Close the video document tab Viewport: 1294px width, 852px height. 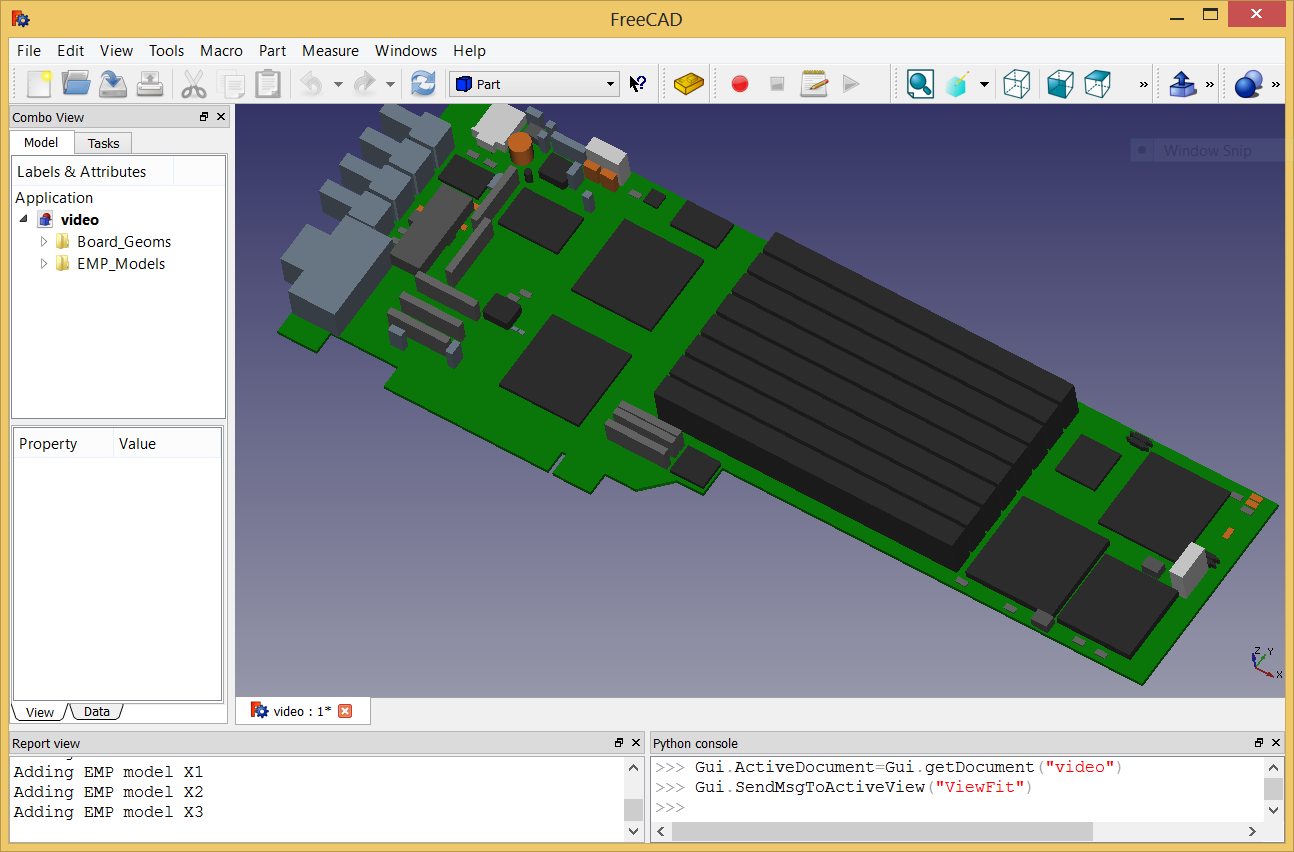click(x=345, y=711)
